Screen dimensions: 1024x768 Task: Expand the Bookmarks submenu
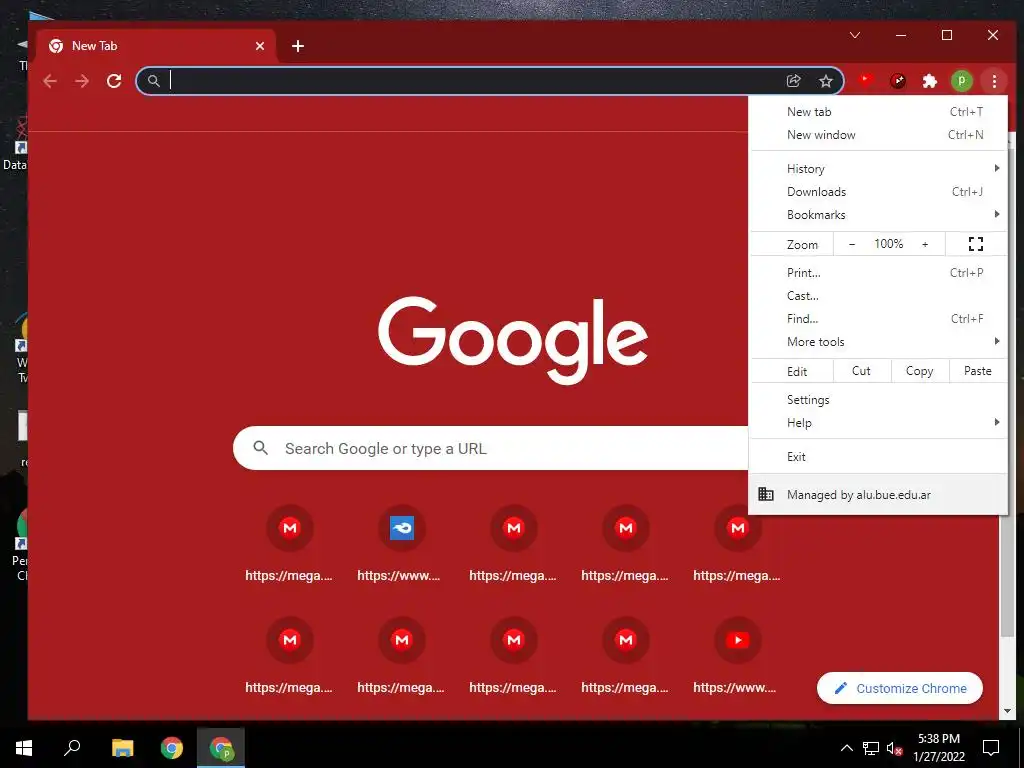click(x=878, y=214)
